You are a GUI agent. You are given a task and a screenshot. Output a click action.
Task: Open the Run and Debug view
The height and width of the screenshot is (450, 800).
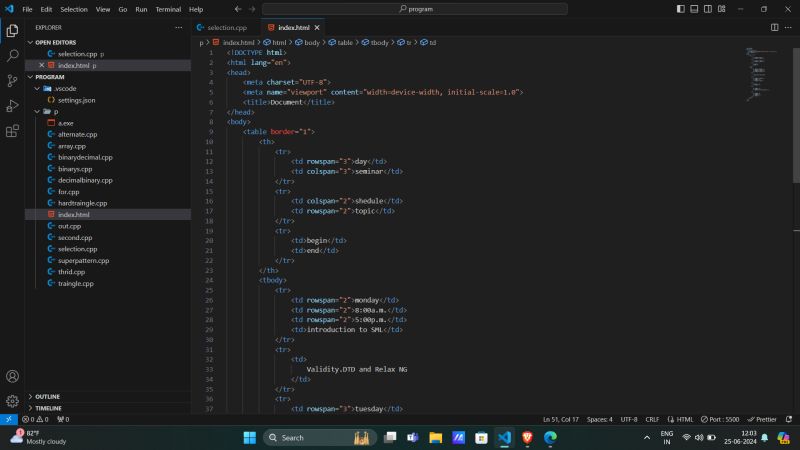(12, 106)
